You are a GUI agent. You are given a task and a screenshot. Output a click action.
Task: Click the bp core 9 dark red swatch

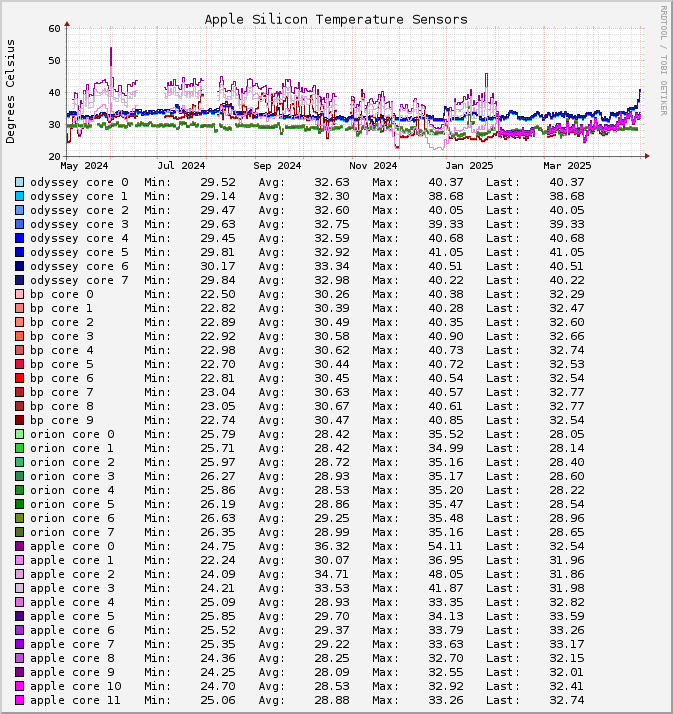[19, 420]
